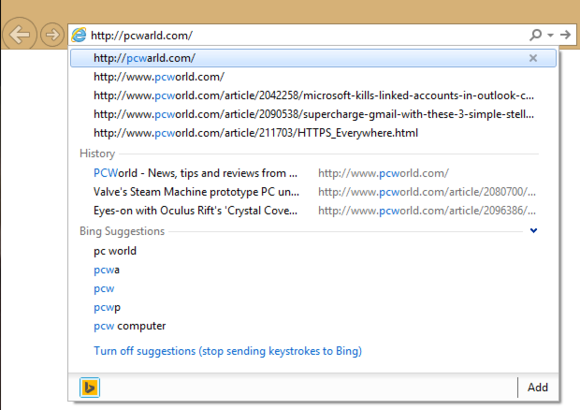Turn off suggestions link
This screenshot has height=410, width=580.
(x=227, y=351)
